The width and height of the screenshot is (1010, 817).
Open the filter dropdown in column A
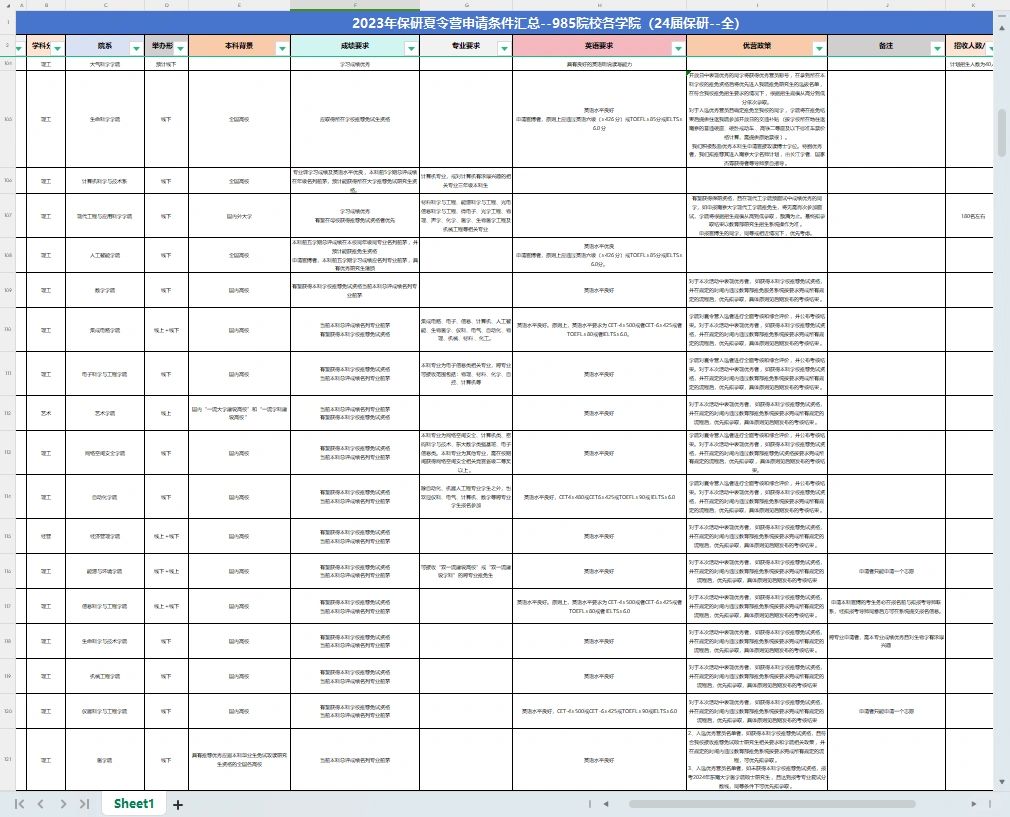click(19, 48)
